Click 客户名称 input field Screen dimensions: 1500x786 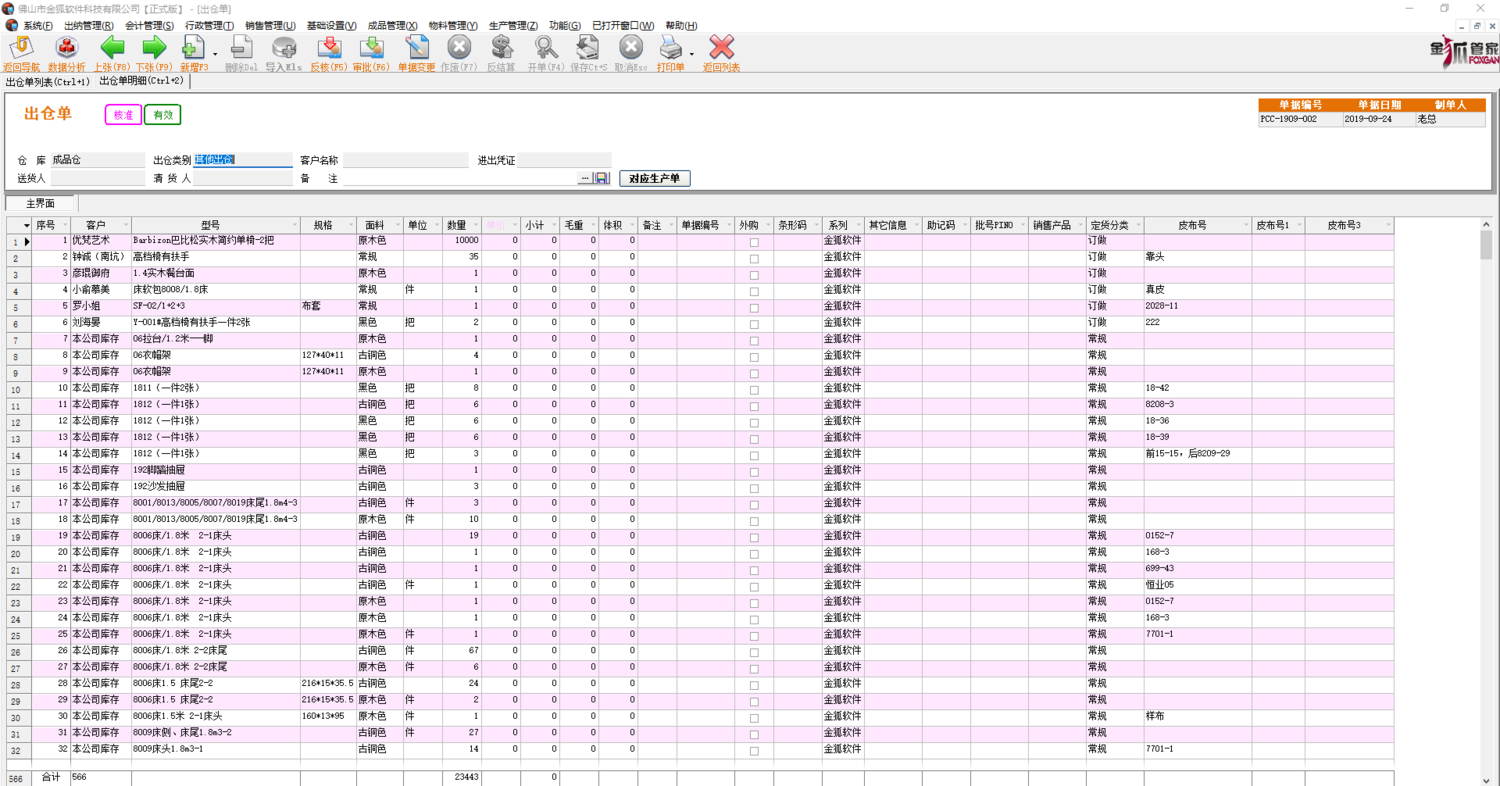(405, 160)
